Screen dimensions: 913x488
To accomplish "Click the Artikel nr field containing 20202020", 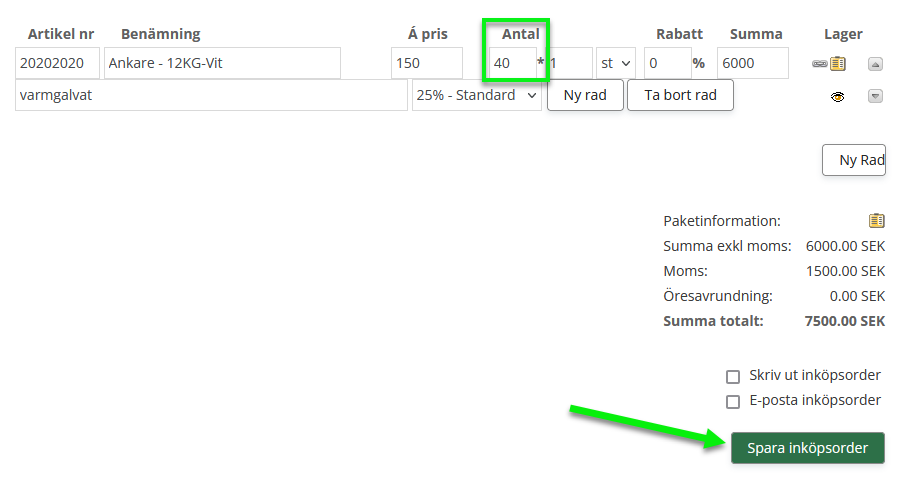I will pyautogui.click(x=58, y=63).
